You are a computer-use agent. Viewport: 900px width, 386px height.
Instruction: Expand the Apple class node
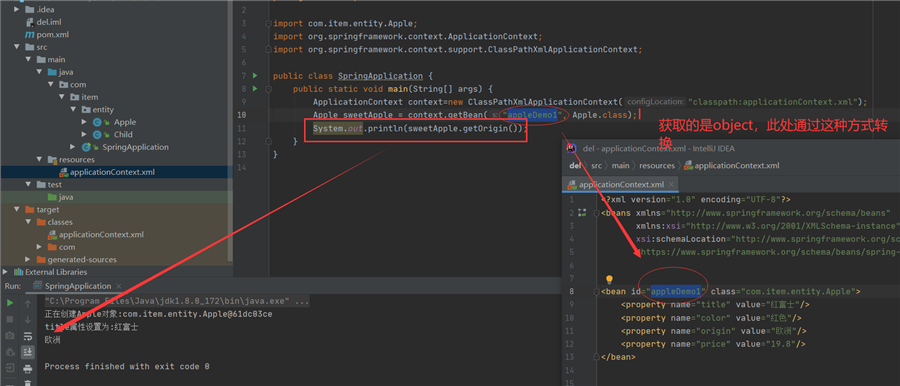84,122
